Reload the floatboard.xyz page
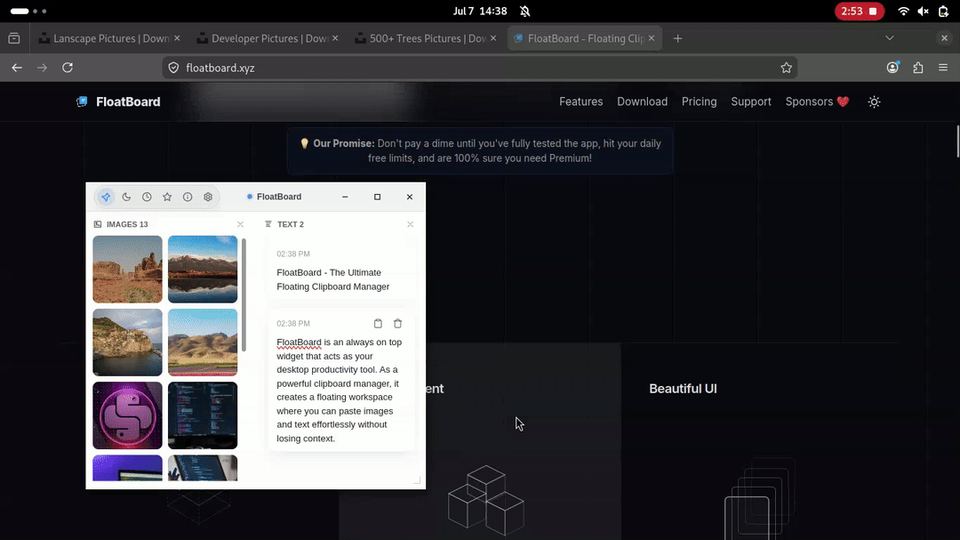This screenshot has width=960, height=540. [x=67, y=68]
